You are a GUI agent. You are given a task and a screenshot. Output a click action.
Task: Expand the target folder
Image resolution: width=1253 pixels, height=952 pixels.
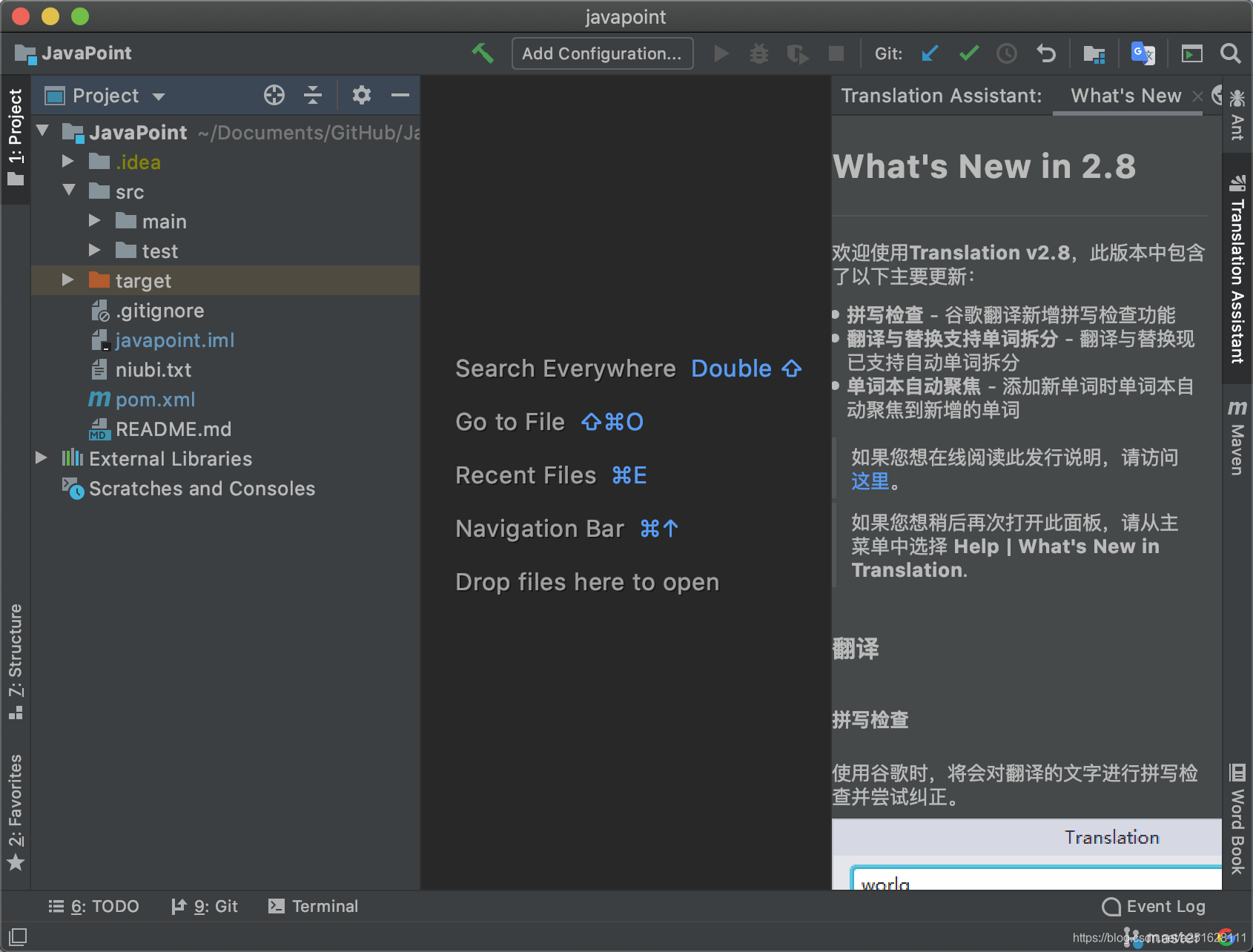pyautogui.click(x=68, y=280)
